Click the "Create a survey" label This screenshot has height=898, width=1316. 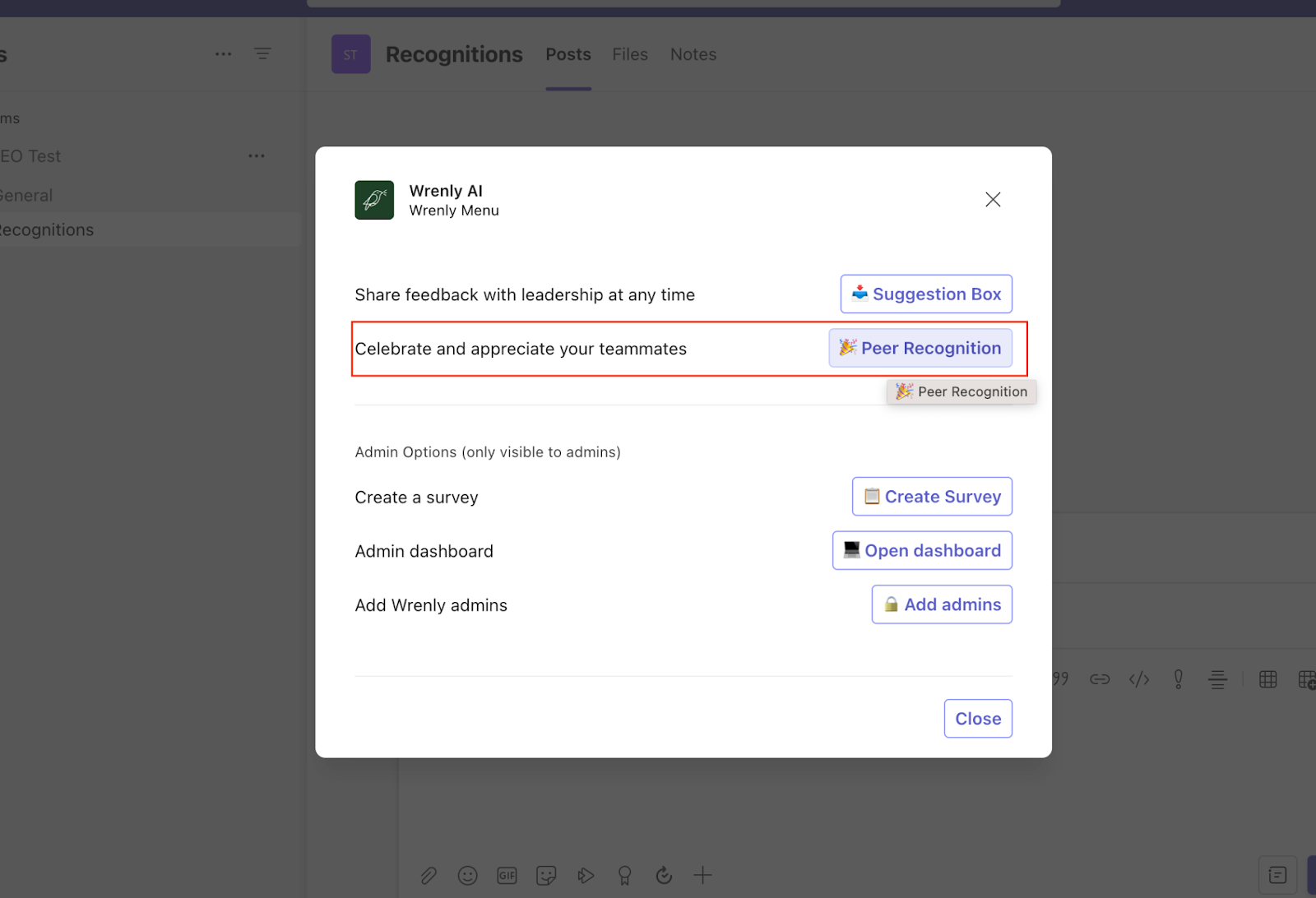(416, 498)
